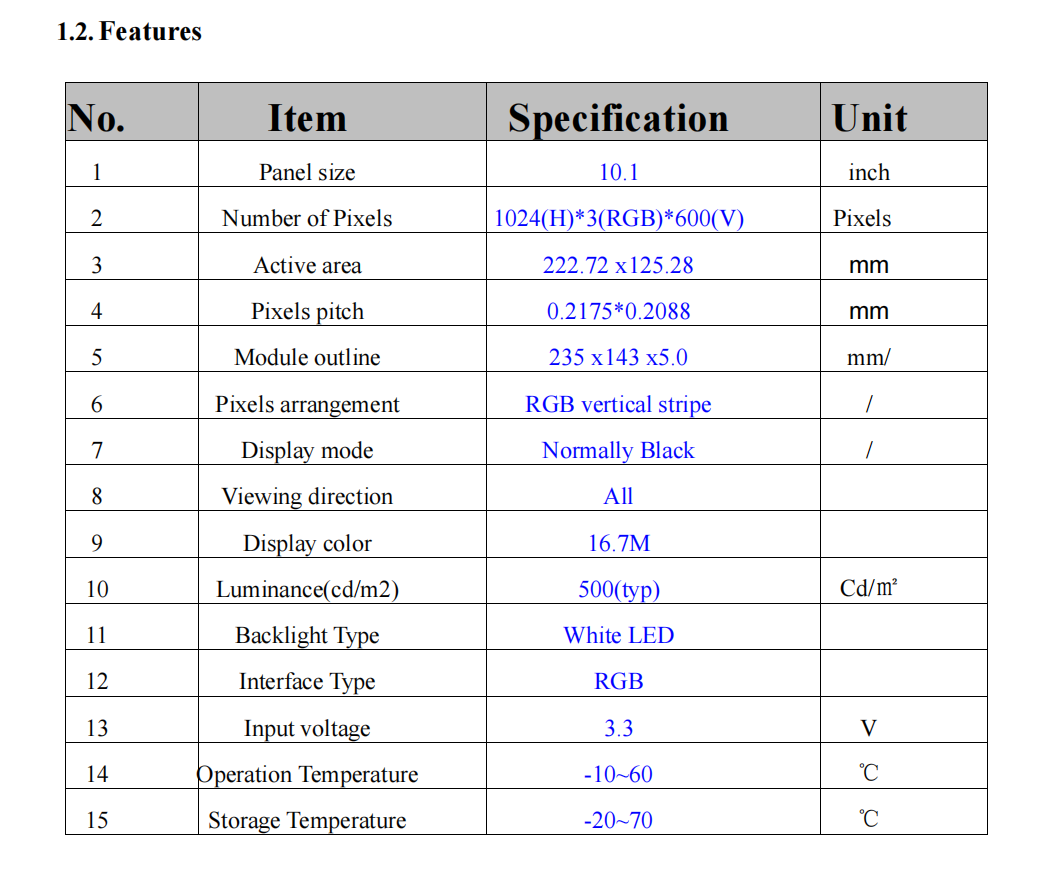Image resolution: width=1048 pixels, height=896 pixels.
Task: Click the "No." column header
Action: [x=97, y=118]
